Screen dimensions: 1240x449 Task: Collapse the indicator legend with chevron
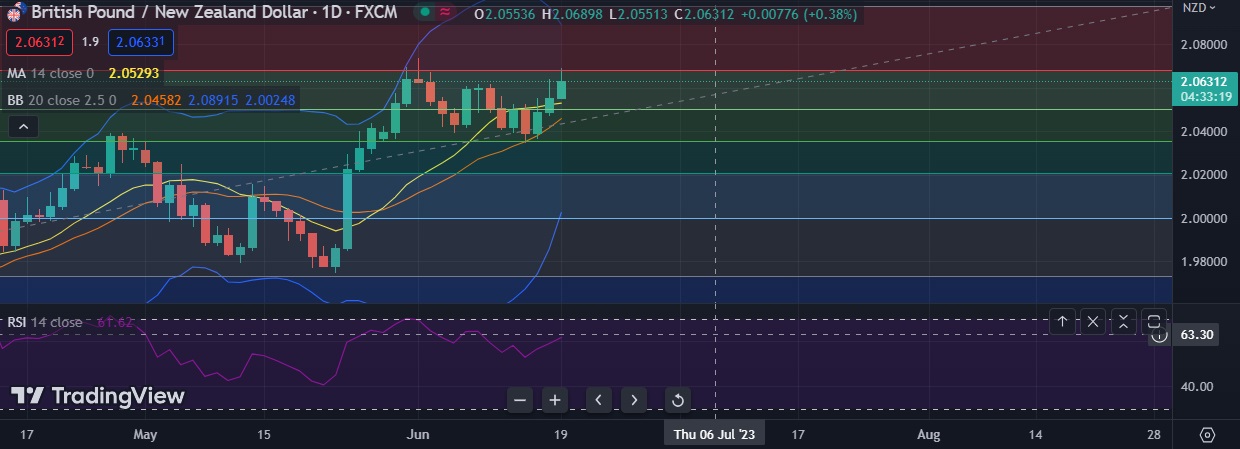[x=24, y=127]
